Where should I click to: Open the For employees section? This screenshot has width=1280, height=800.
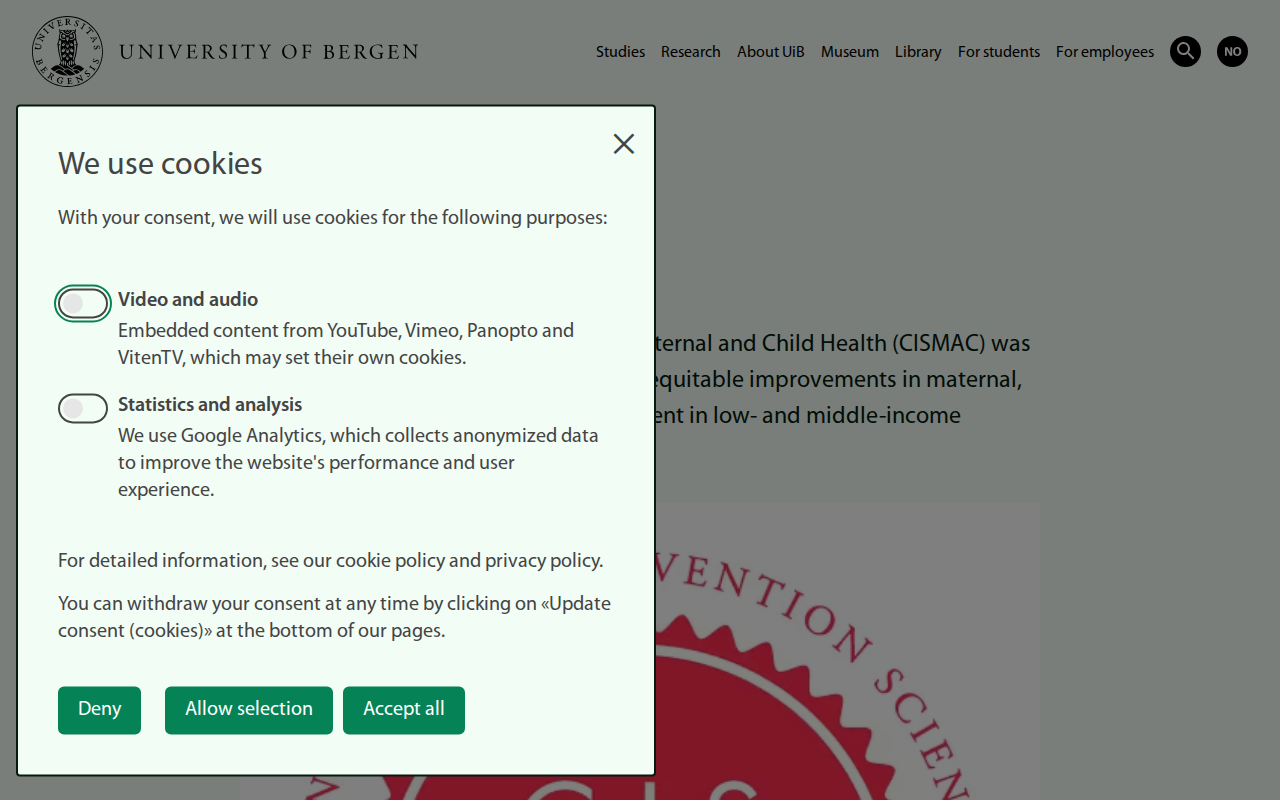[1104, 51]
